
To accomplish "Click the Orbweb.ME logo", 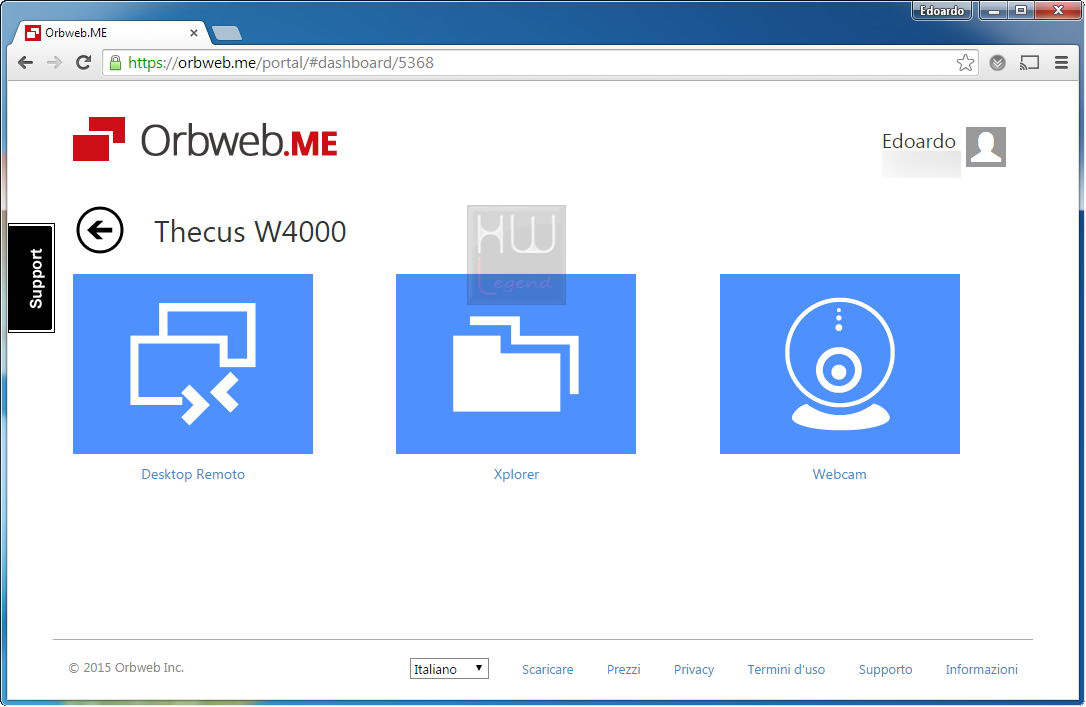I will tap(205, 140).
